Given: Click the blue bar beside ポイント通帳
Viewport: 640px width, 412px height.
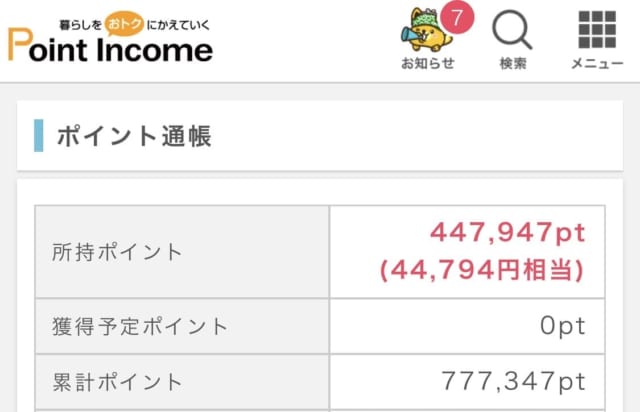Looking at the screenshot, I should click(39, 135).
